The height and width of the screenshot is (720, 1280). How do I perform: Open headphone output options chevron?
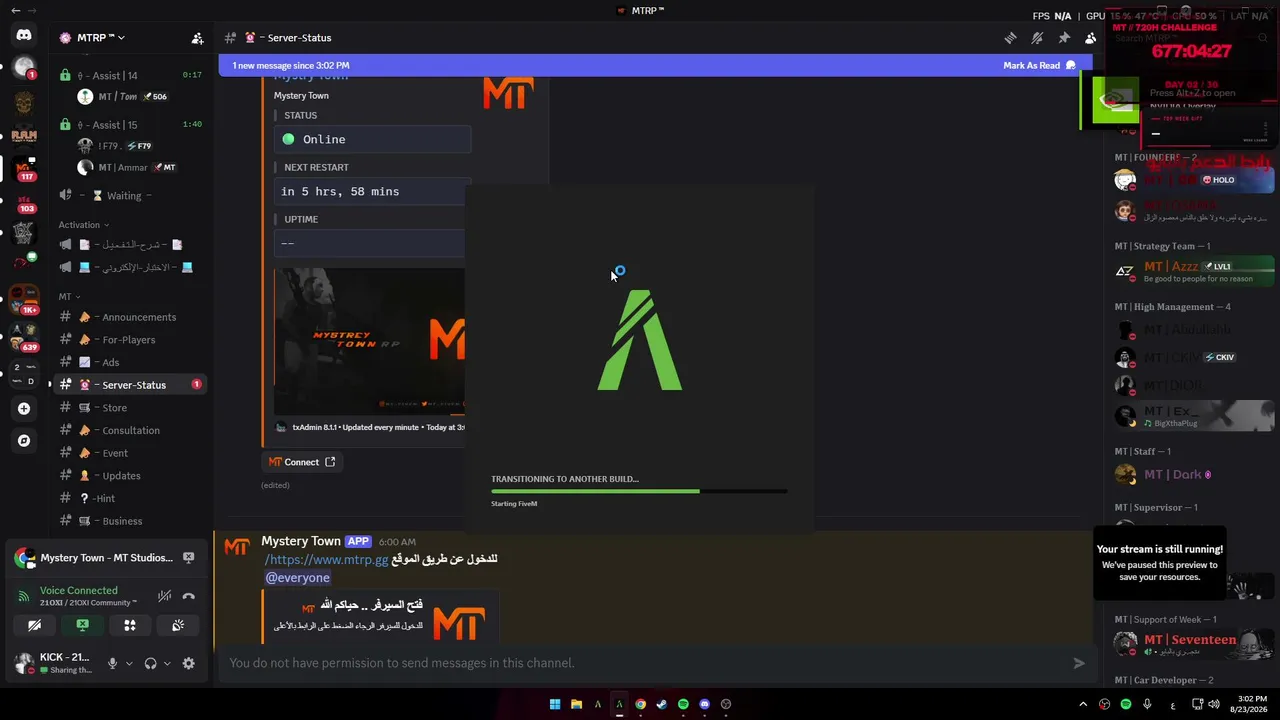pyautogui.click(x=166, y=663)
